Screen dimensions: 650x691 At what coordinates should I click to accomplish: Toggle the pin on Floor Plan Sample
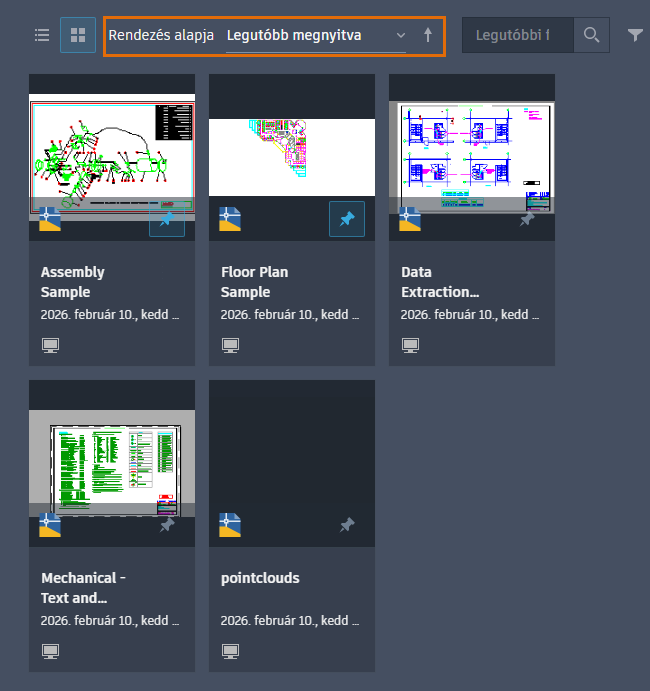coord(347,219)
